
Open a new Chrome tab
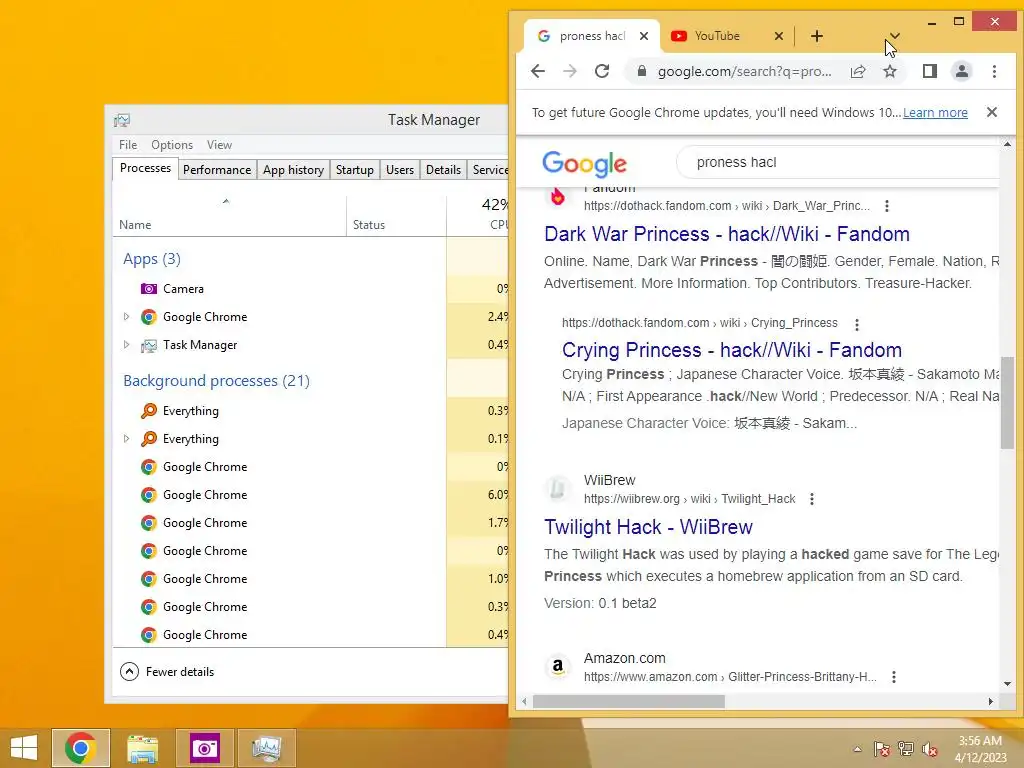[x=816, y=36]
